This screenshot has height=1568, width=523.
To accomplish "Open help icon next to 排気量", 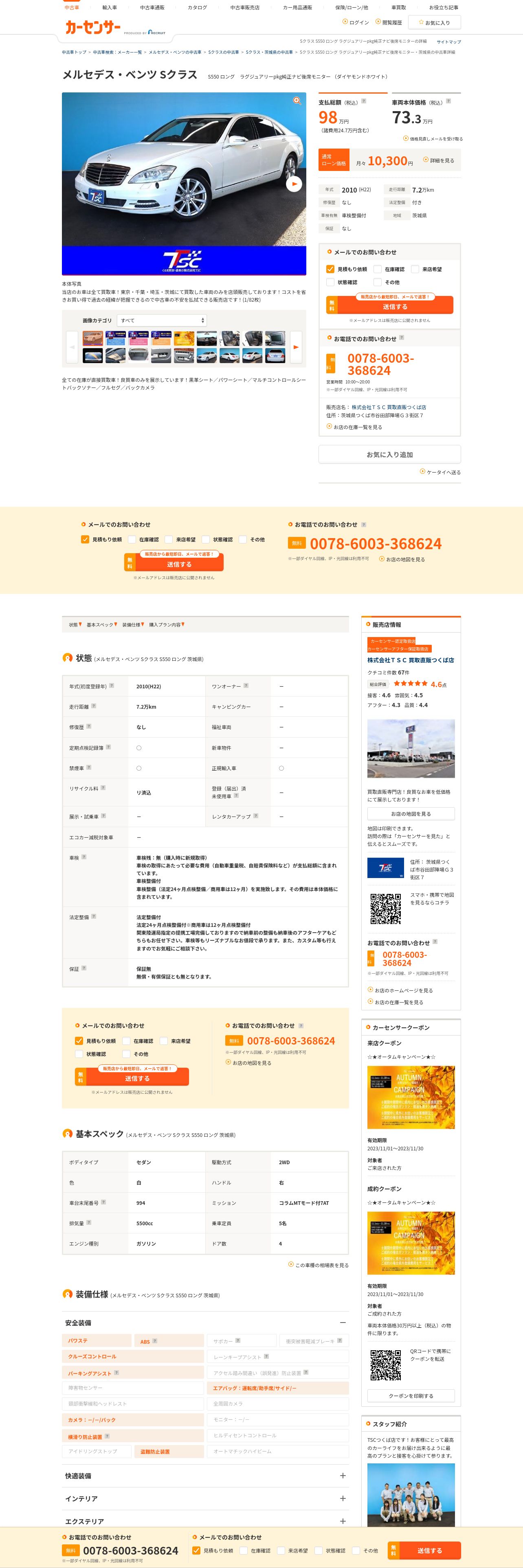I will pos(89,1222).
